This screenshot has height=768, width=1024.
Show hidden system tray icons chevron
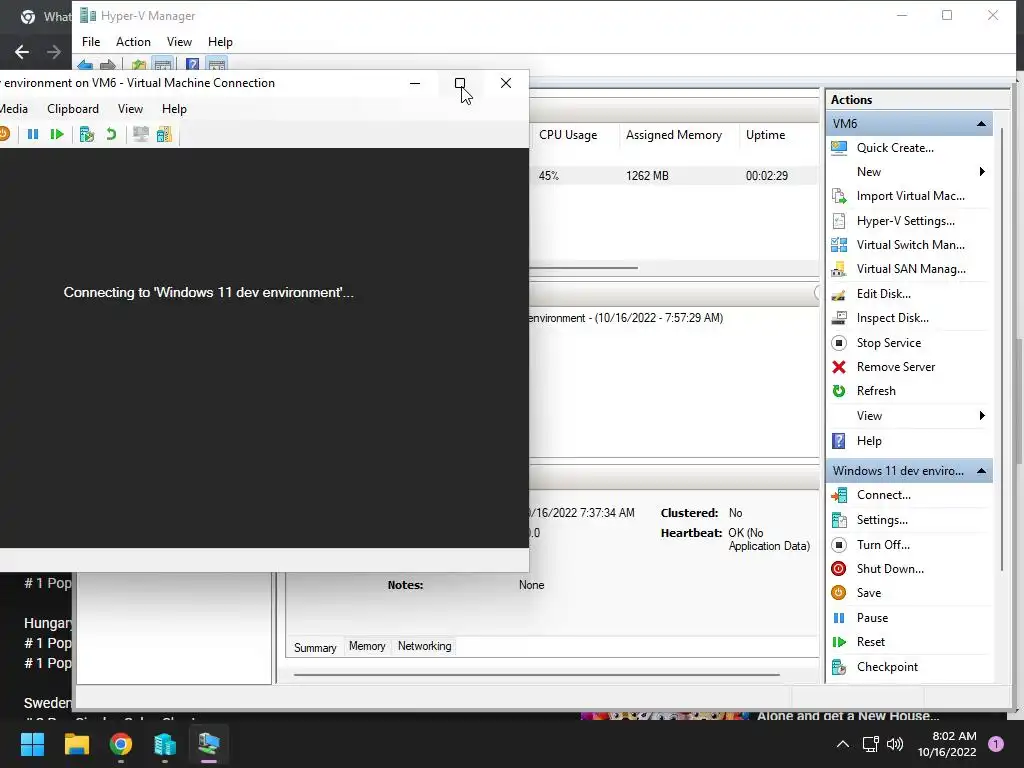tap(843, 744)
